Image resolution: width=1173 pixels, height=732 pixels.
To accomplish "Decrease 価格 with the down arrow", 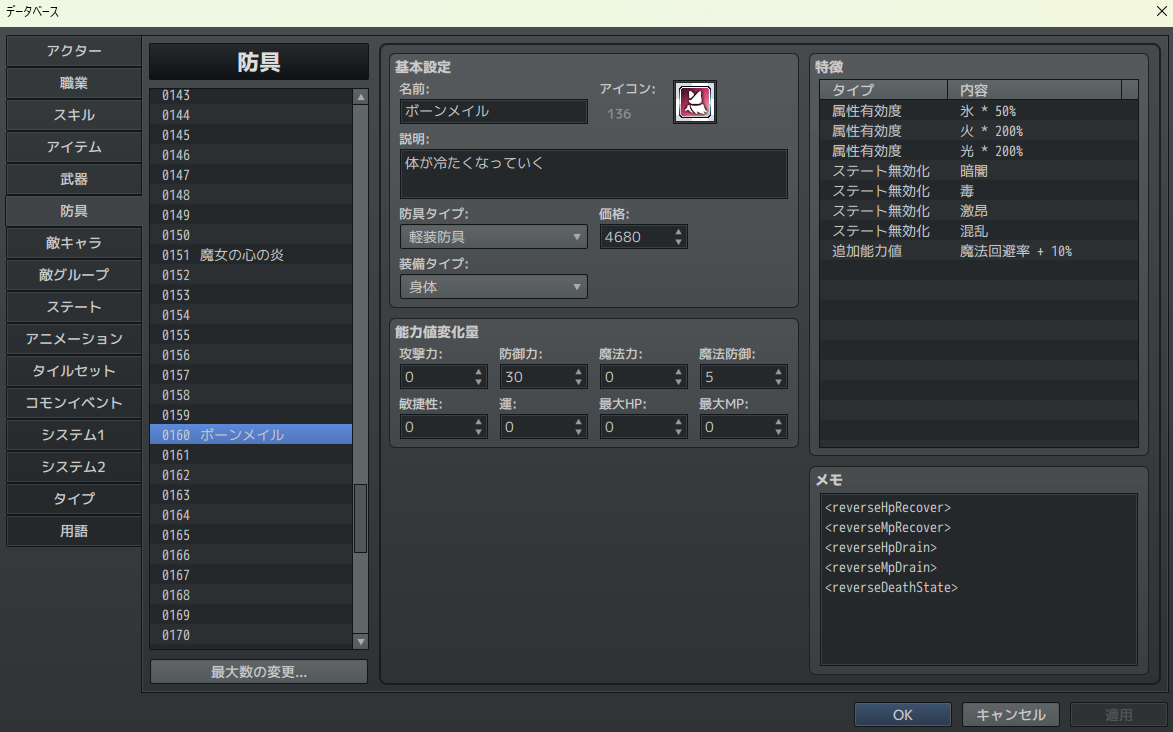I will (679, 242).
